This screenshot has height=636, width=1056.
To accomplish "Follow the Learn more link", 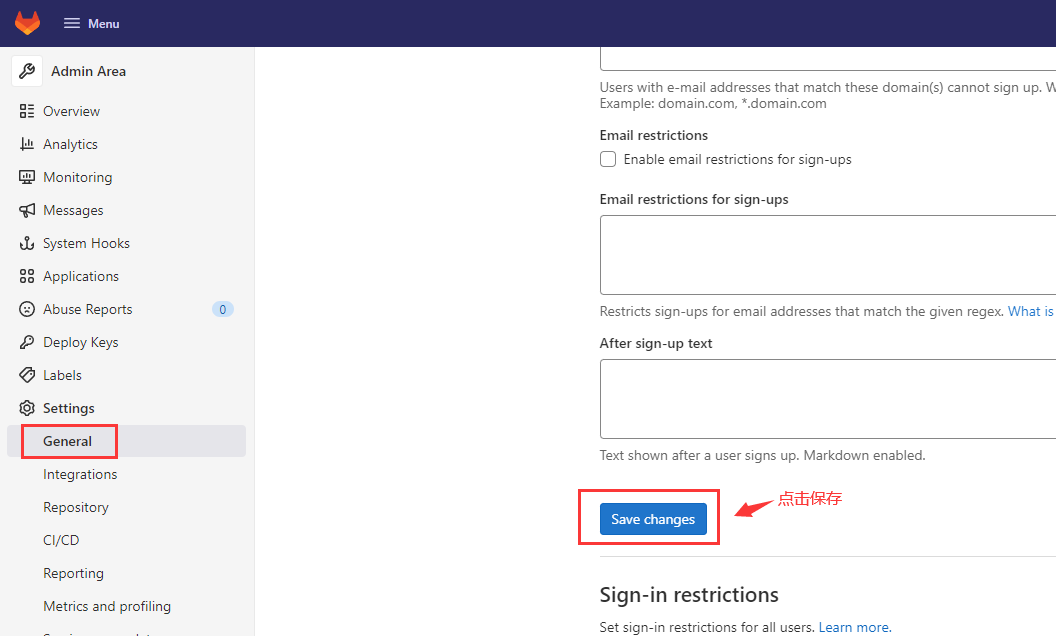I will point(855,627).
